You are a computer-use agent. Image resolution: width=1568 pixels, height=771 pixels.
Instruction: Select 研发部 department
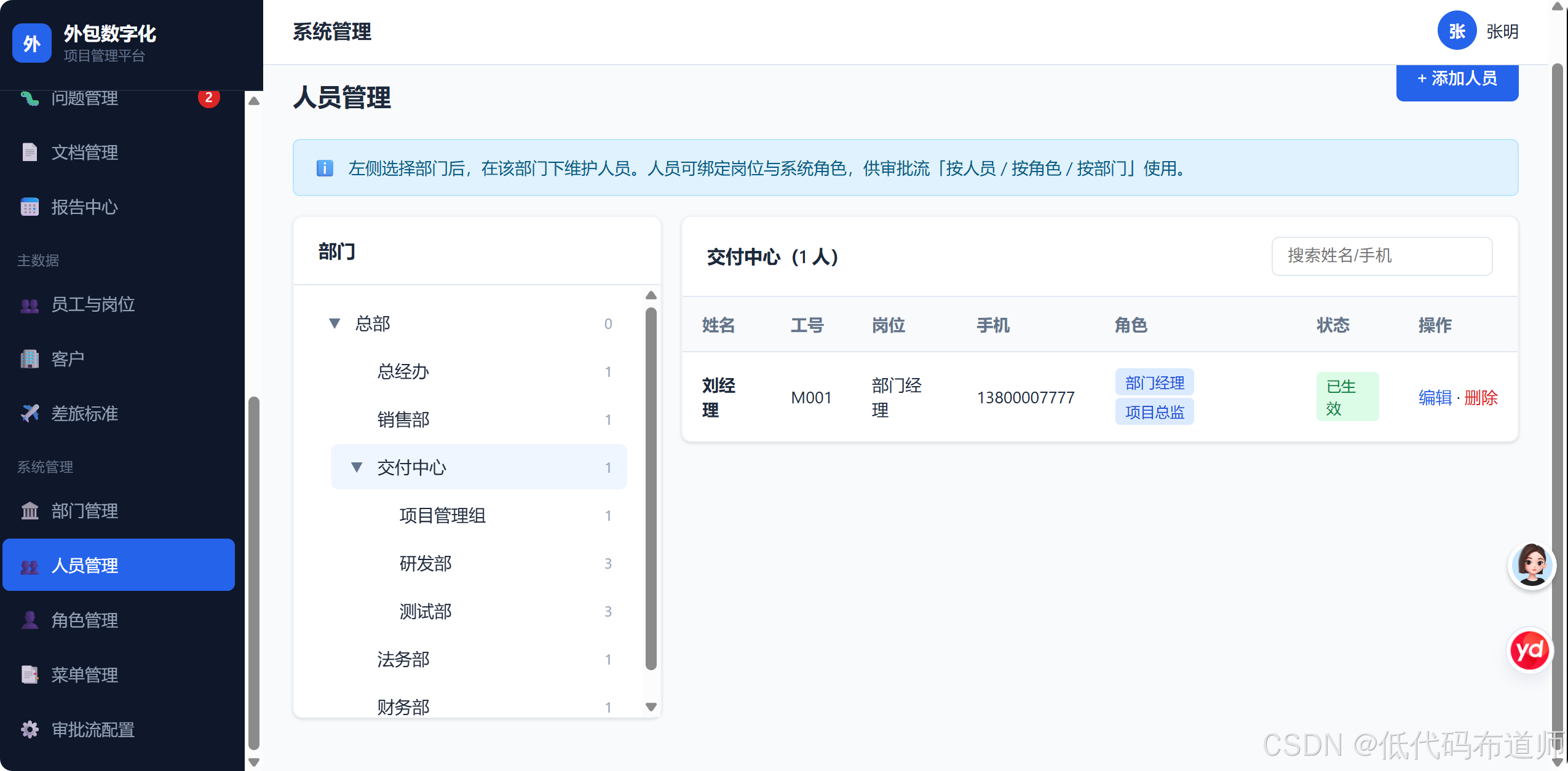490,563
